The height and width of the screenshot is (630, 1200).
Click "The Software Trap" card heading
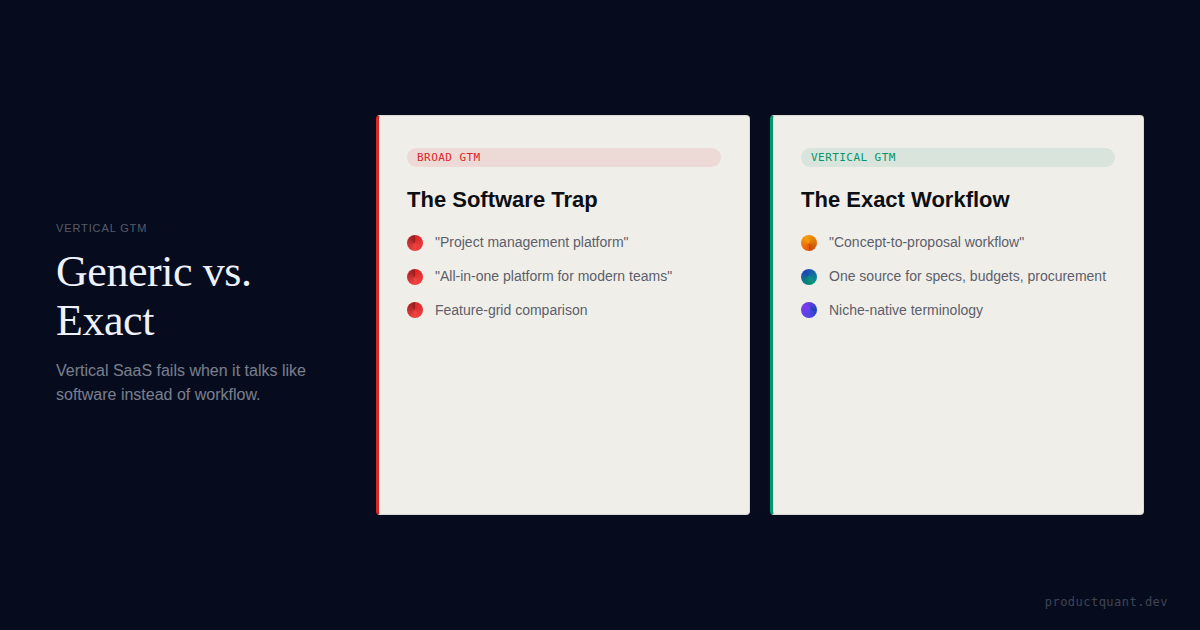(502, 200)
